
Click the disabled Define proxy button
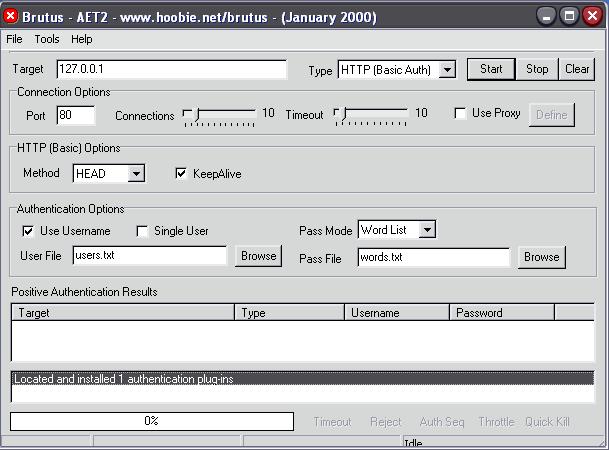click(x=552, y=115)
